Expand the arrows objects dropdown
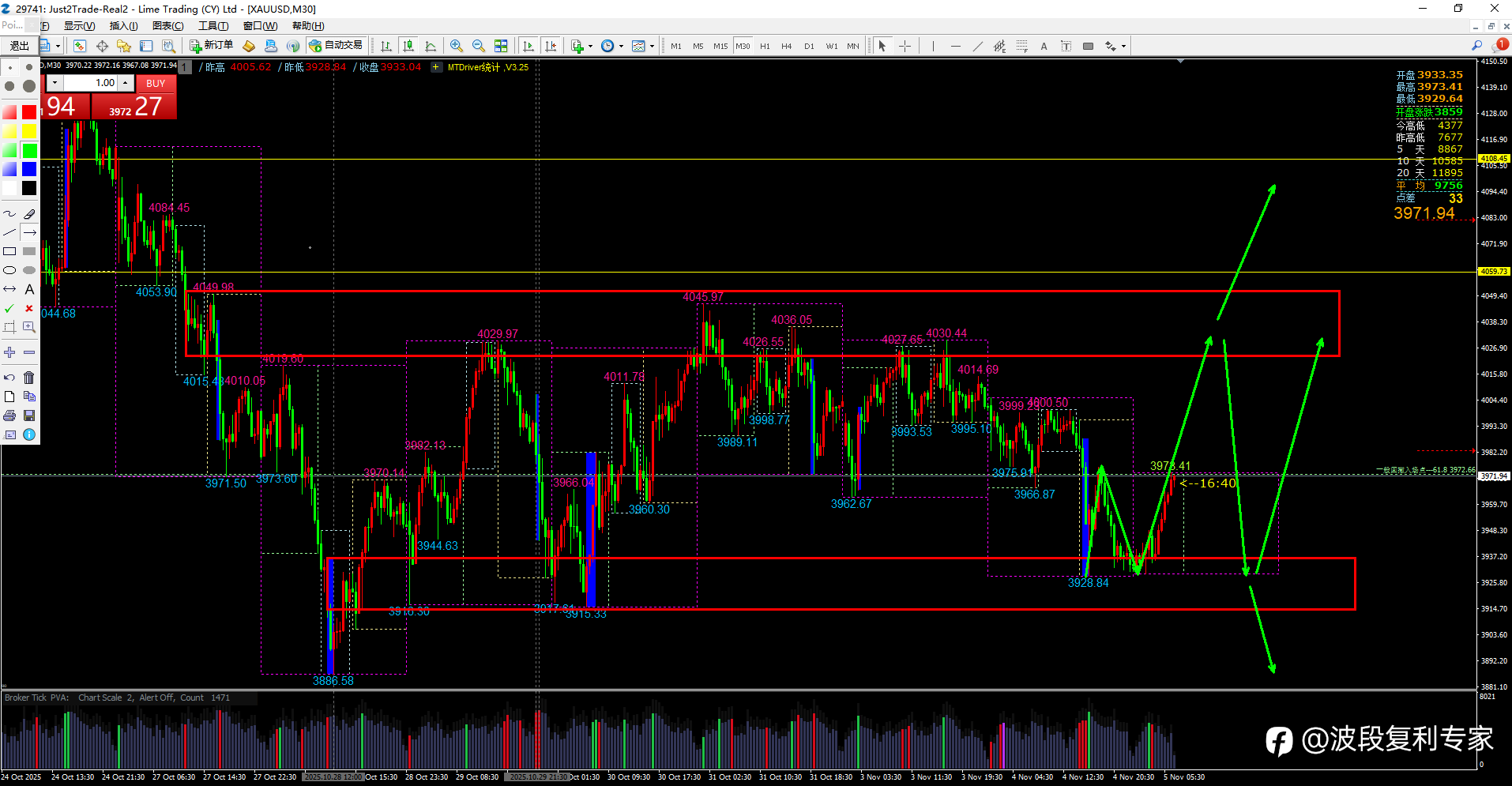Screen dimensions: 1512x786 pyautogui.click(x=1123, y=47)
